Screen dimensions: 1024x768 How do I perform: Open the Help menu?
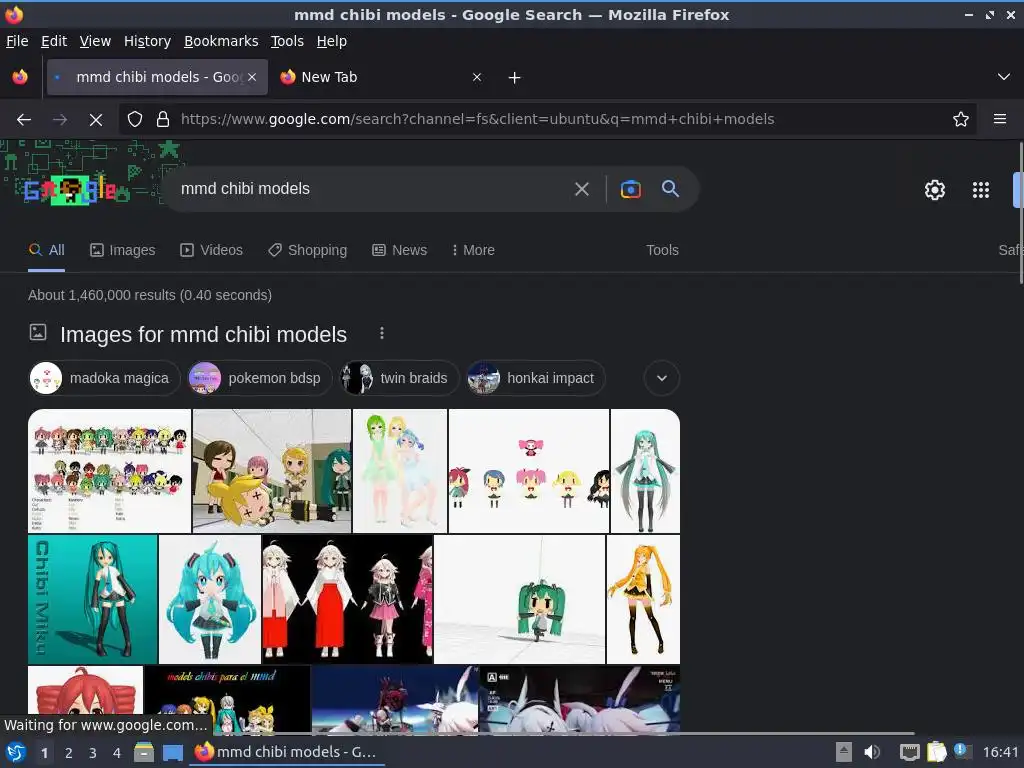(x=332, y=41)
